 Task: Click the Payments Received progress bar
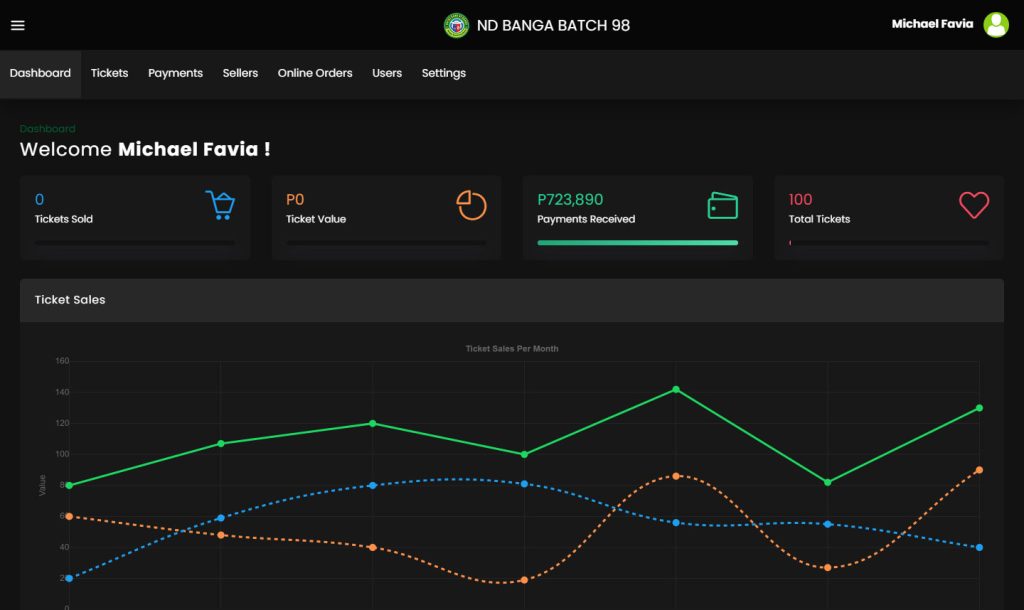637,242
